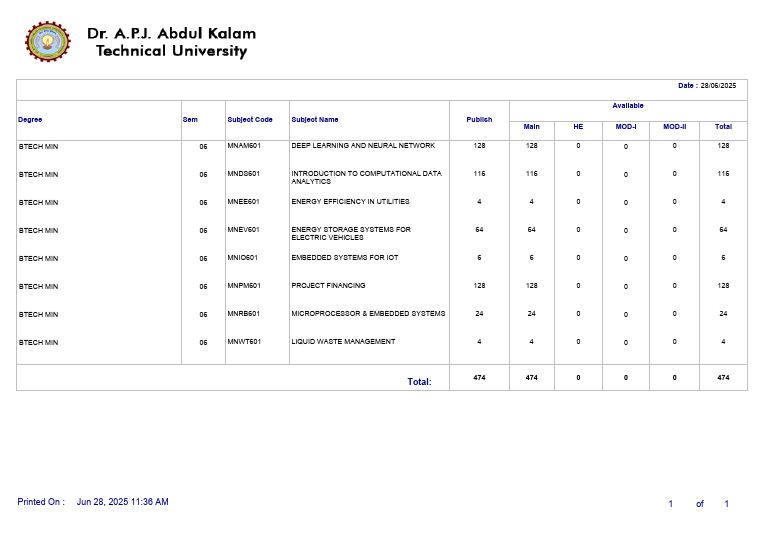Click Main value 6 in MNIO601 row
The image size is (768, 544).
point(531,258)
